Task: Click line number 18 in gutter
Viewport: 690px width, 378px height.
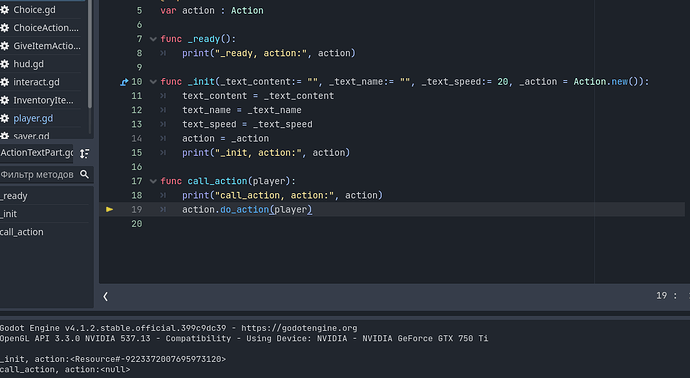Action: [136, 195]
